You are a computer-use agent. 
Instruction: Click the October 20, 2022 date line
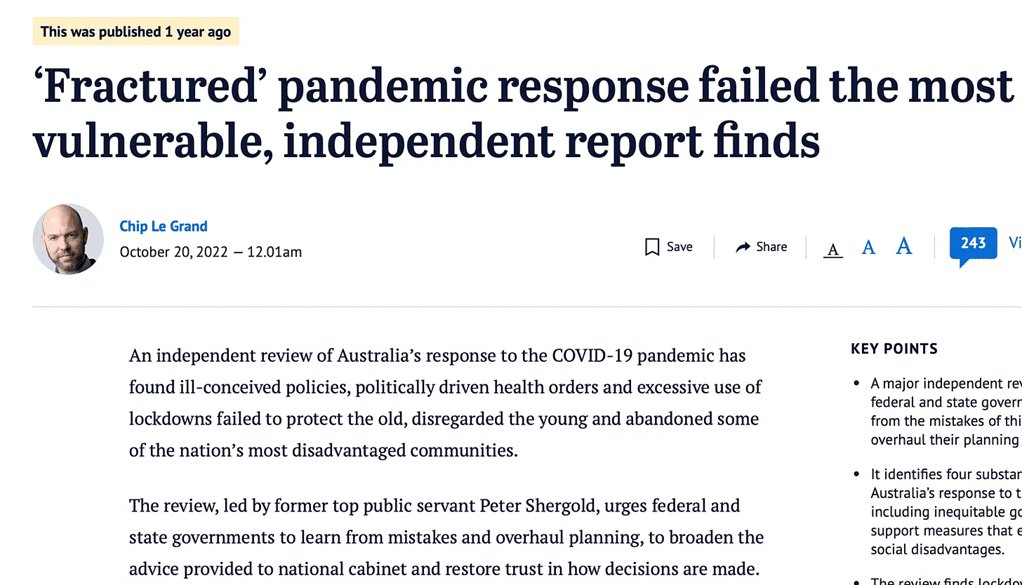tap(211, 252)
